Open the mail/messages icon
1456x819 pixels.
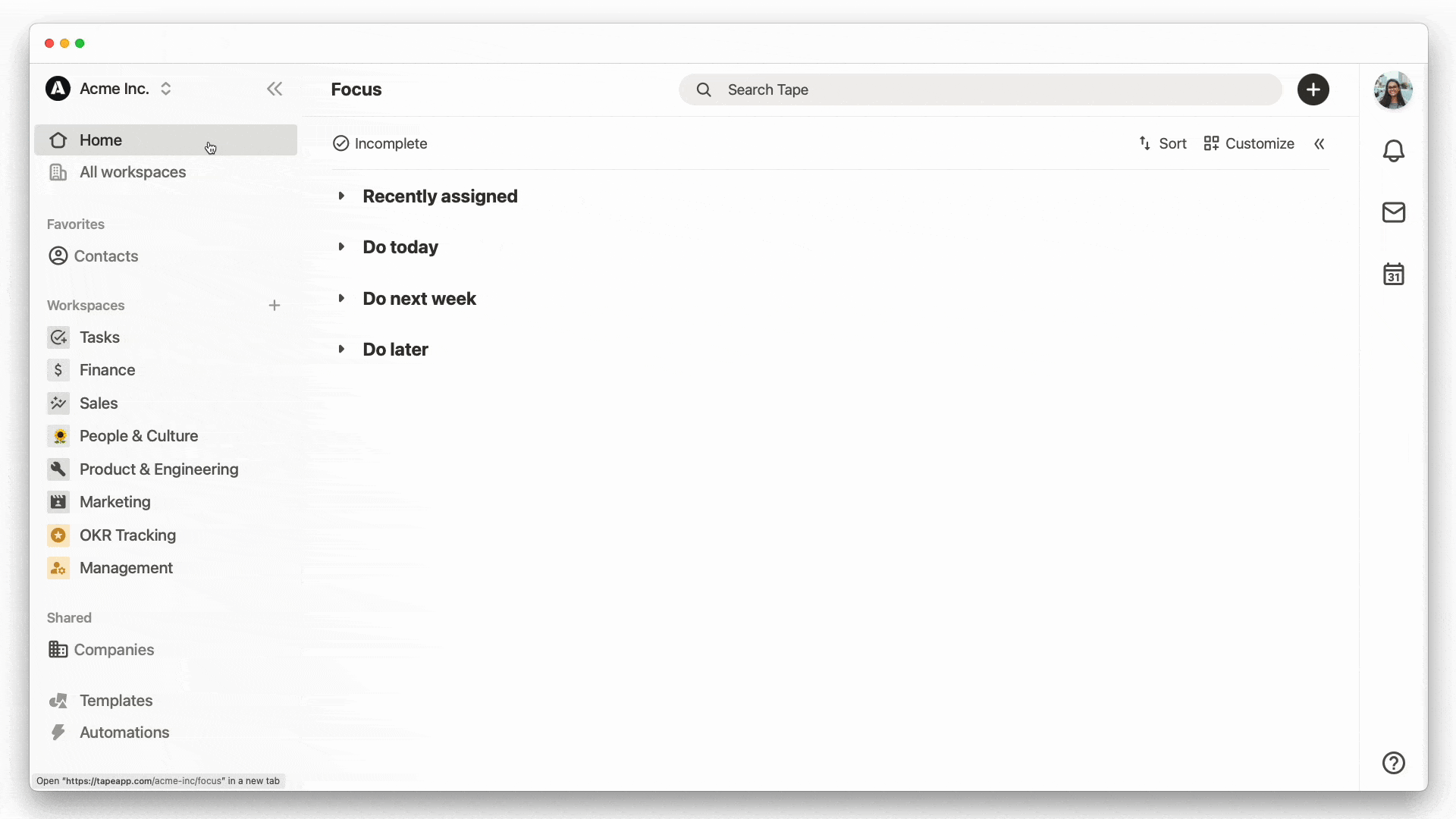tap(1393, 212)
